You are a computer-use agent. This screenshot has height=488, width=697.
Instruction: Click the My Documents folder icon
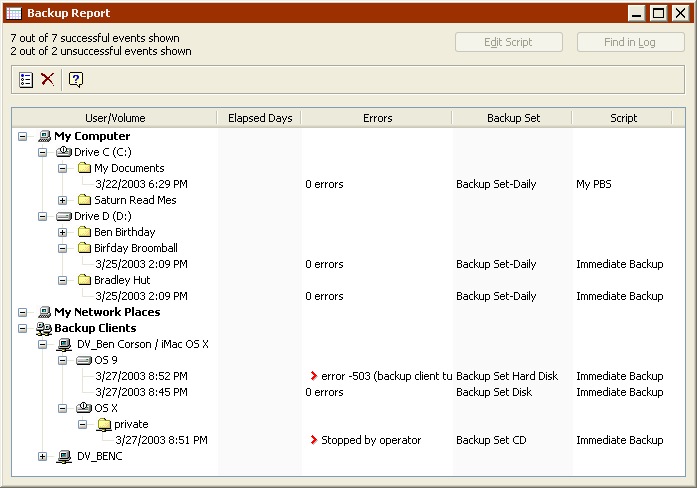(84, 168)
